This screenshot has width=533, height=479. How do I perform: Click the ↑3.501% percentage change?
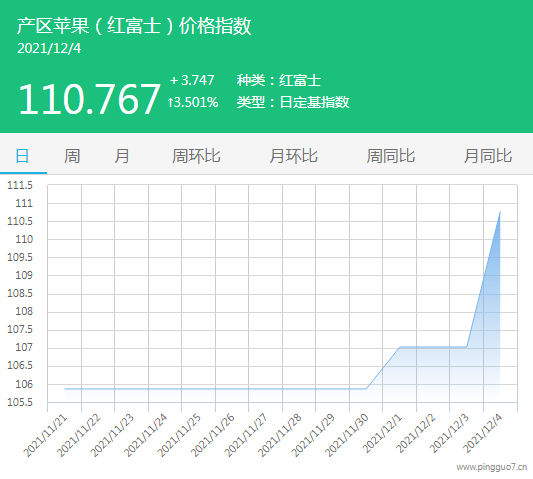[193, 102]
